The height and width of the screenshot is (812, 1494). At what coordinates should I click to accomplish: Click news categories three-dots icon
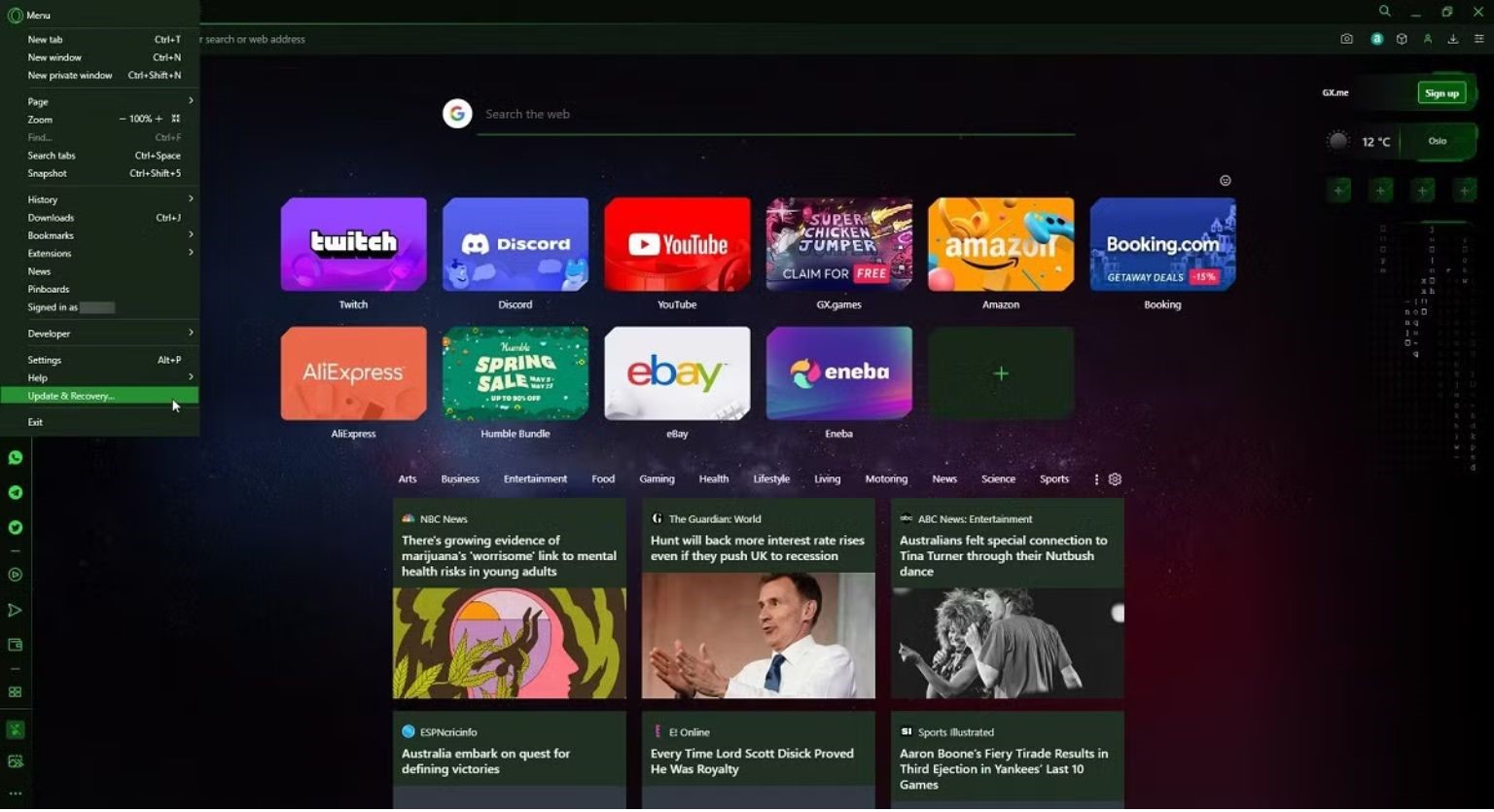pyautogui.click(x=1096, y=479)
